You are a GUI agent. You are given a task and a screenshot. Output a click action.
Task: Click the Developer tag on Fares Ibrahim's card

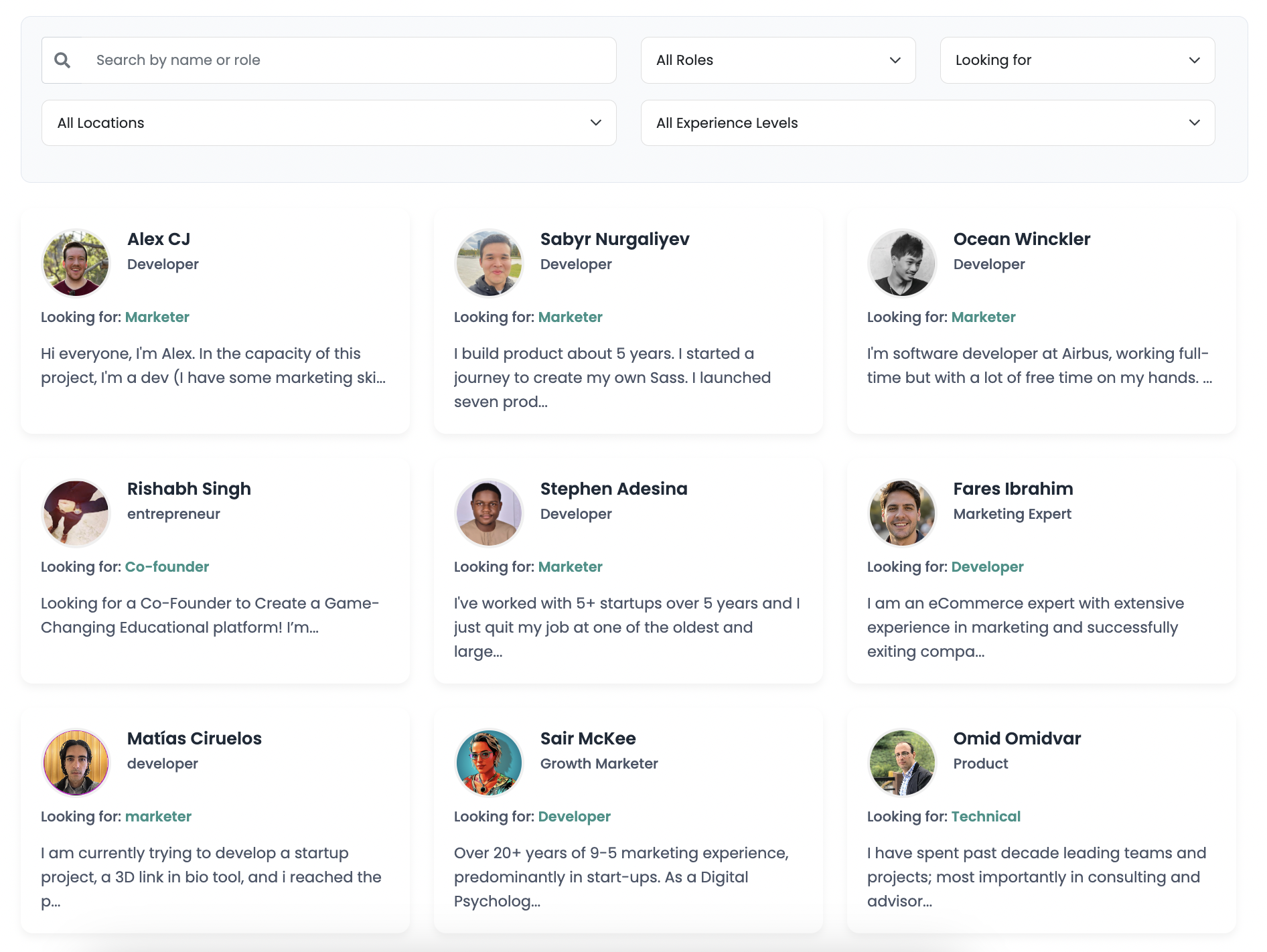click(x=987, y=566)
